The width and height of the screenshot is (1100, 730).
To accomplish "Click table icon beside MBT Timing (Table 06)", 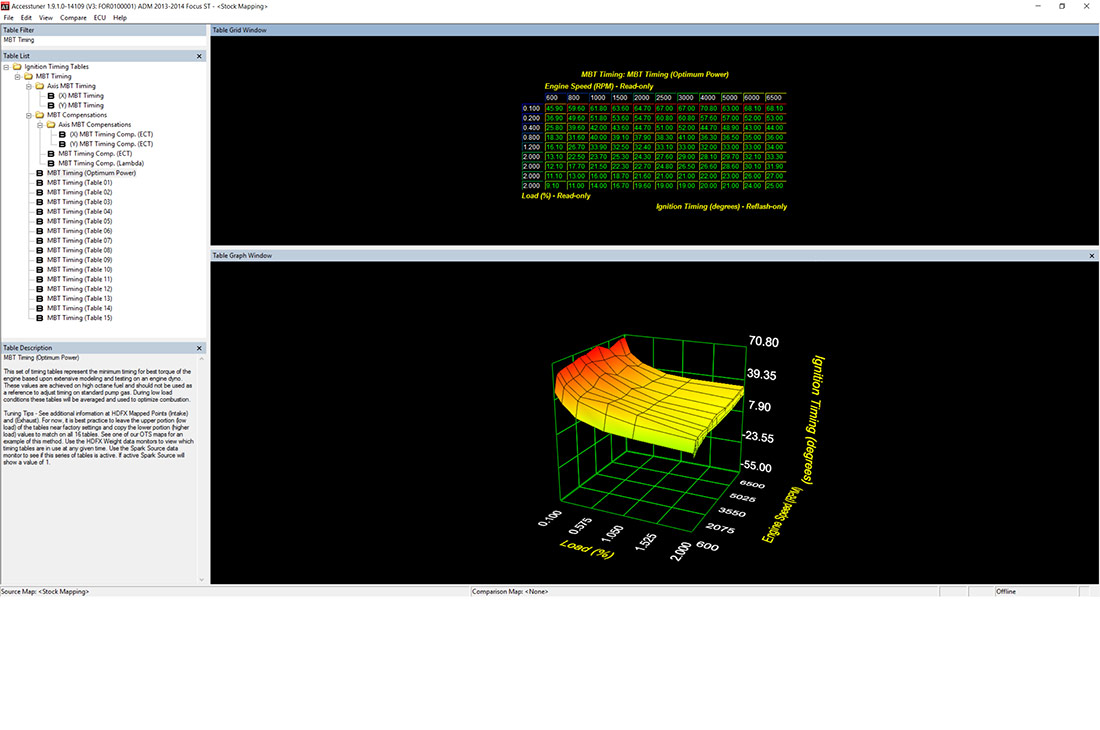I will (x=39, y=231).
